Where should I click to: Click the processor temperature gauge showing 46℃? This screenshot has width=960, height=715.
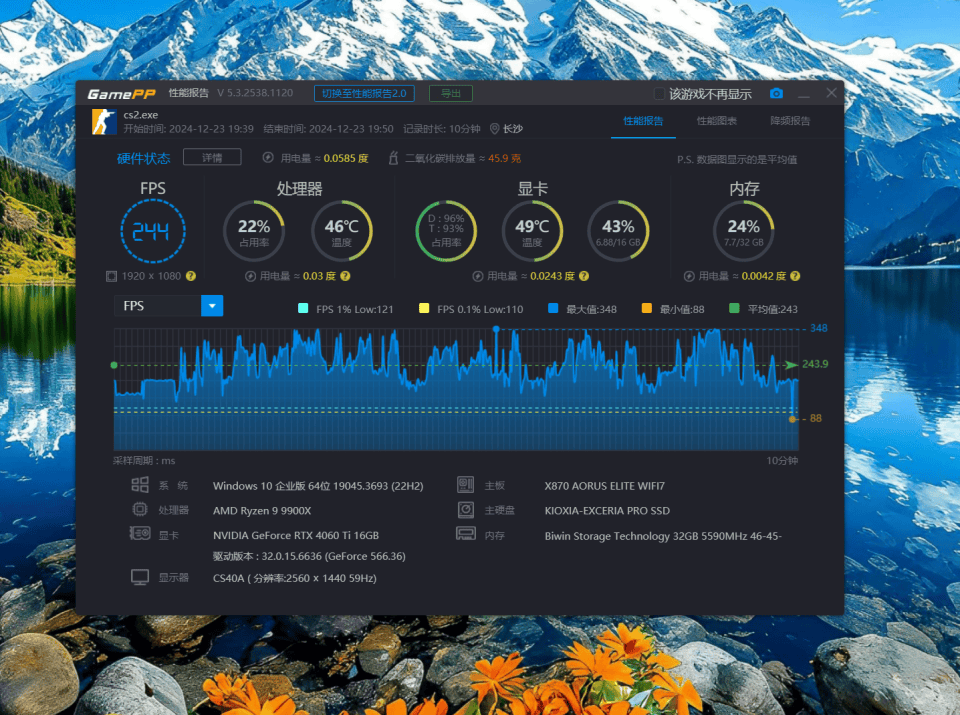coord(342,231)
